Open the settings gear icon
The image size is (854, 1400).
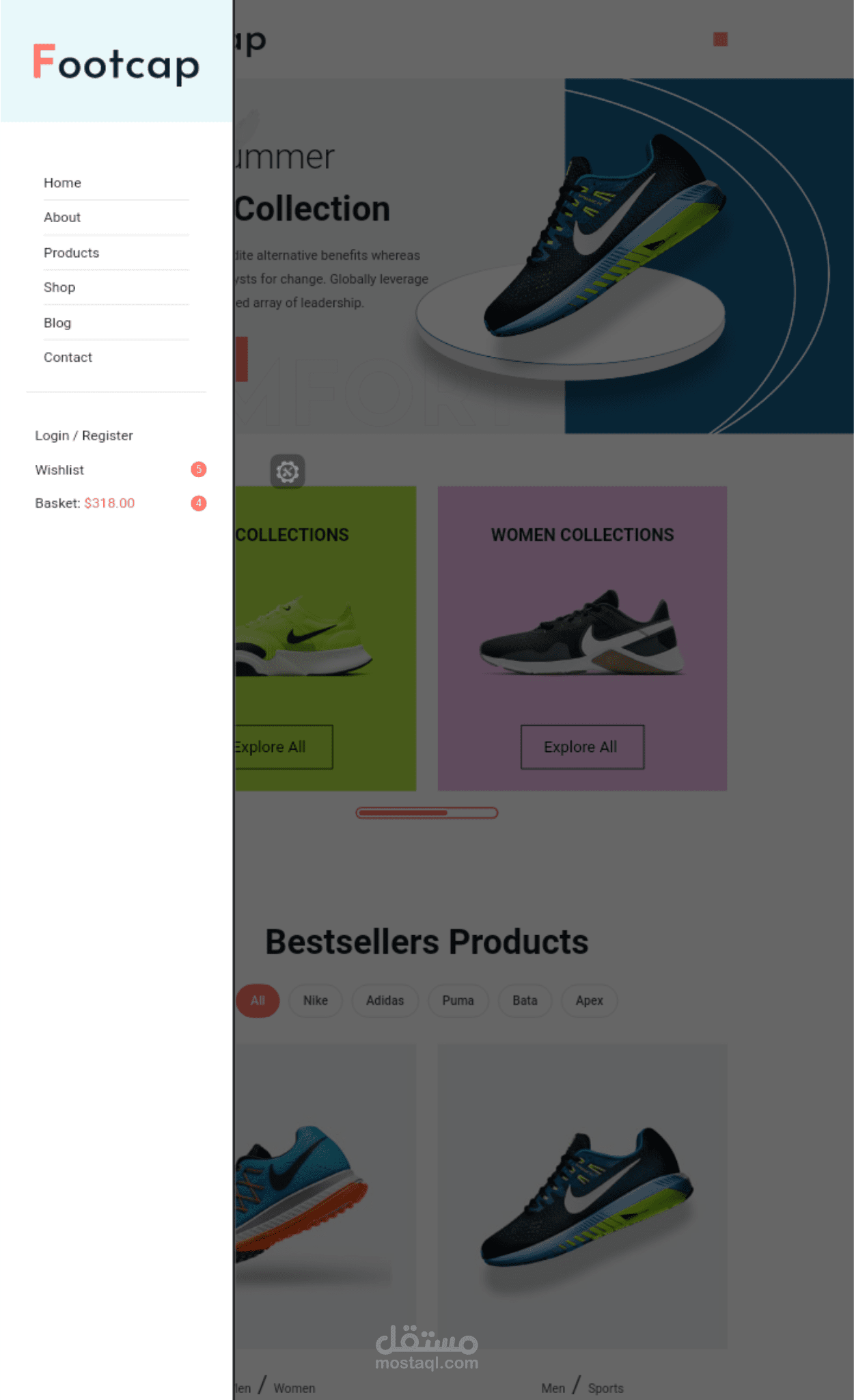coord(288,472)
